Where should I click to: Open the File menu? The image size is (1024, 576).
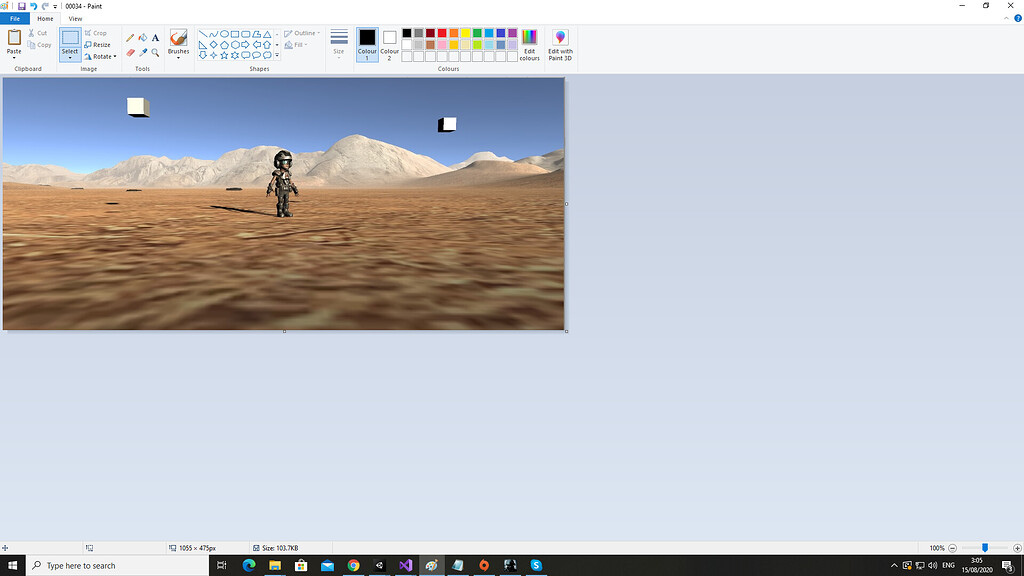point(14,18)
